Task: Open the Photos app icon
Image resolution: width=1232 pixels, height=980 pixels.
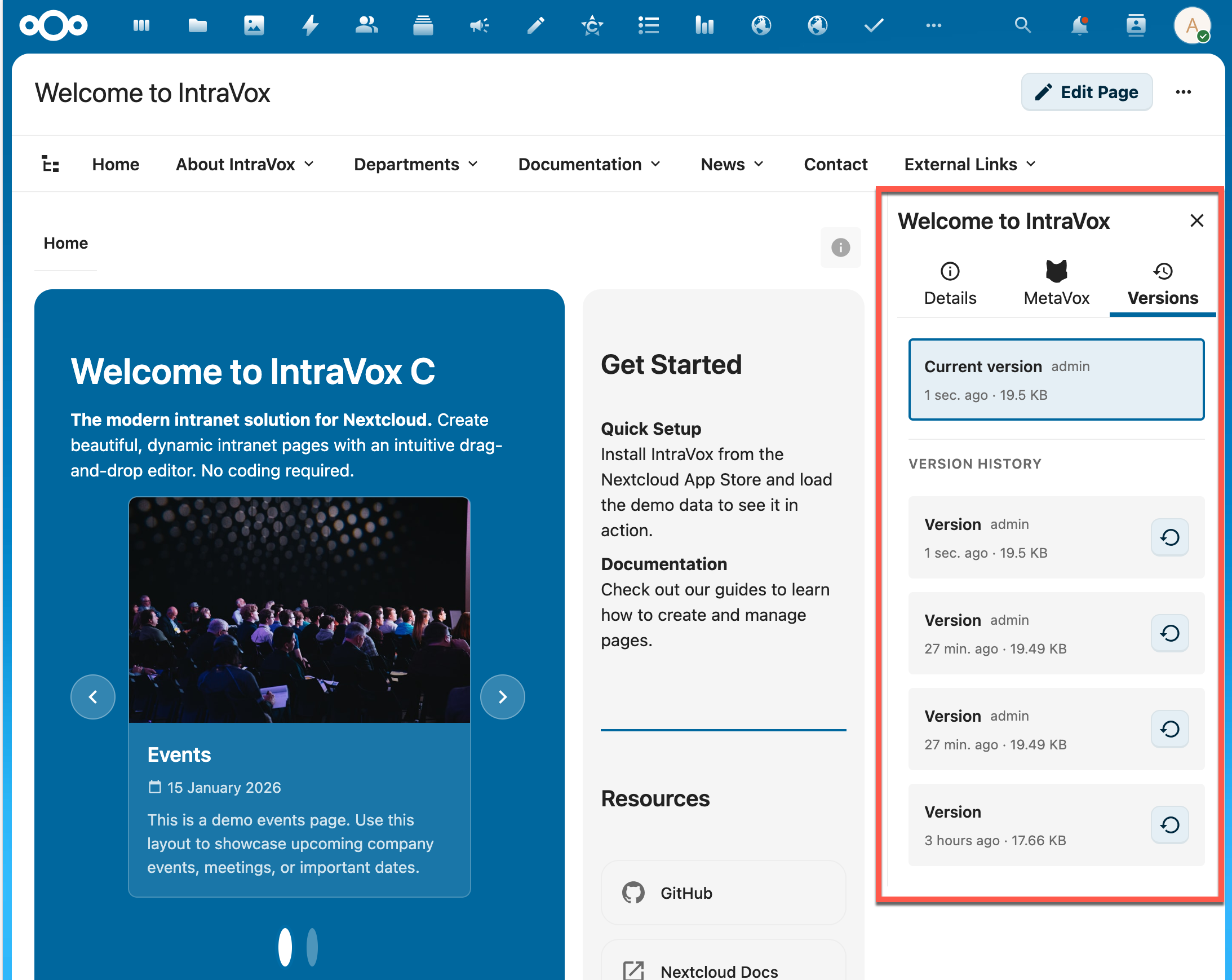Action: 254,25
